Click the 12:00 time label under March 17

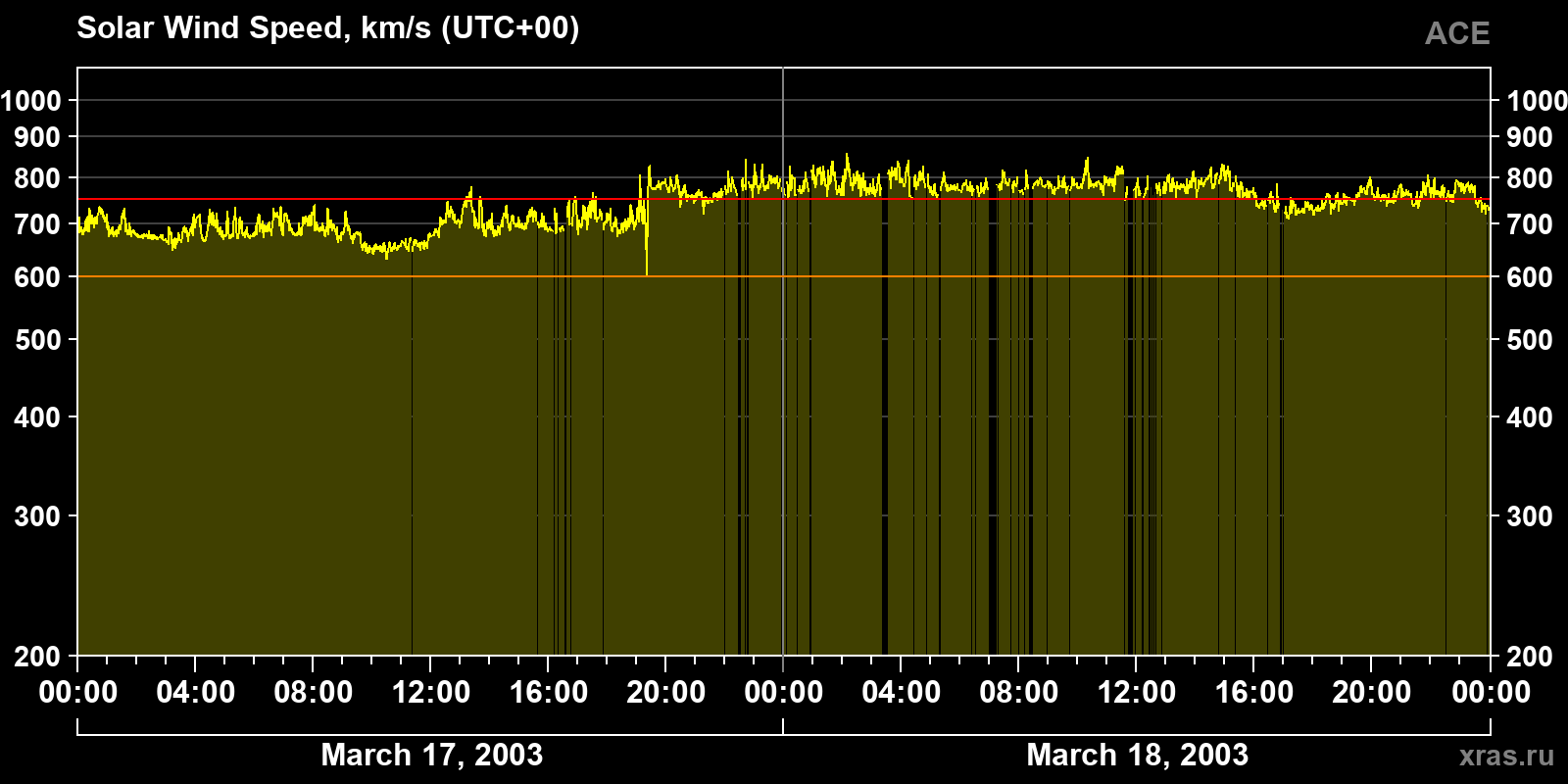coord(431,692)
